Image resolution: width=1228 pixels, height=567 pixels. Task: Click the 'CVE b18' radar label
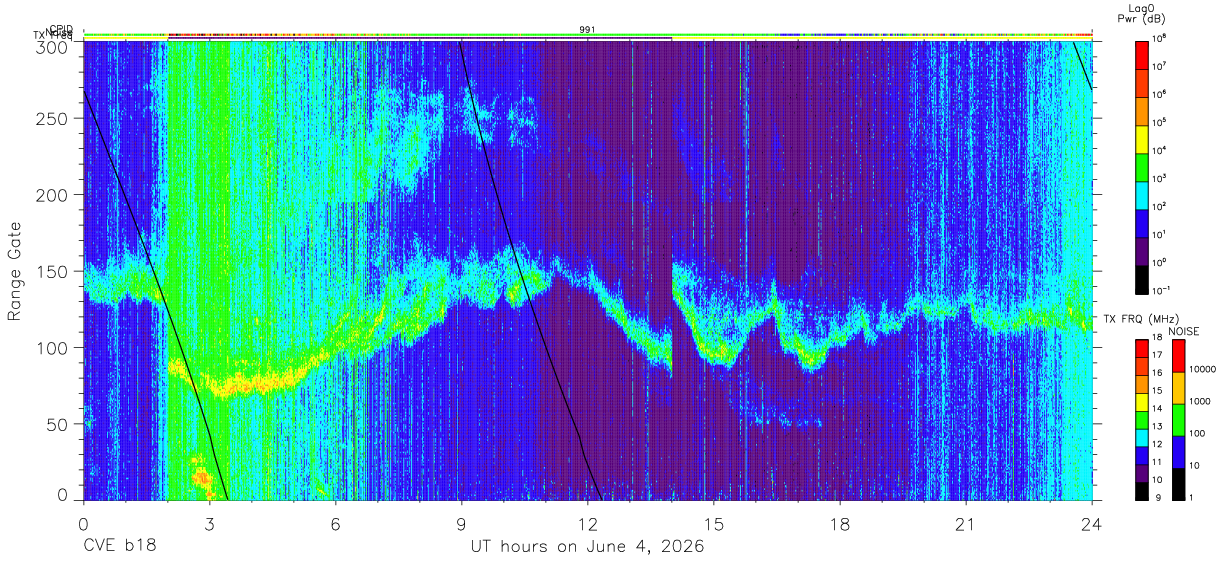[x=119, y=547]
